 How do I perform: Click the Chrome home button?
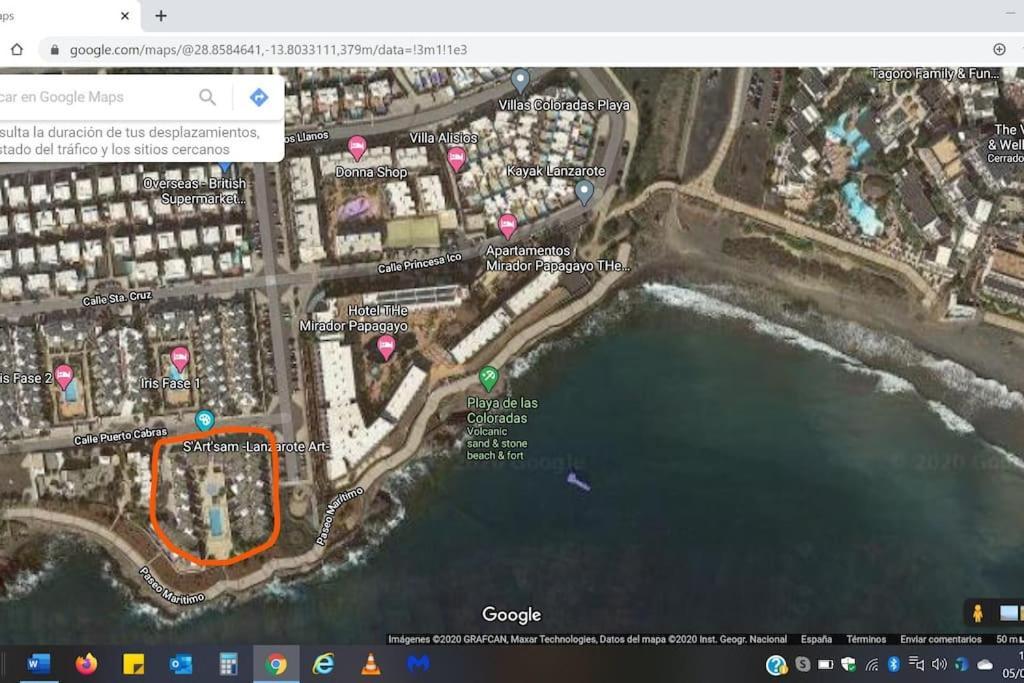[17, 49]
